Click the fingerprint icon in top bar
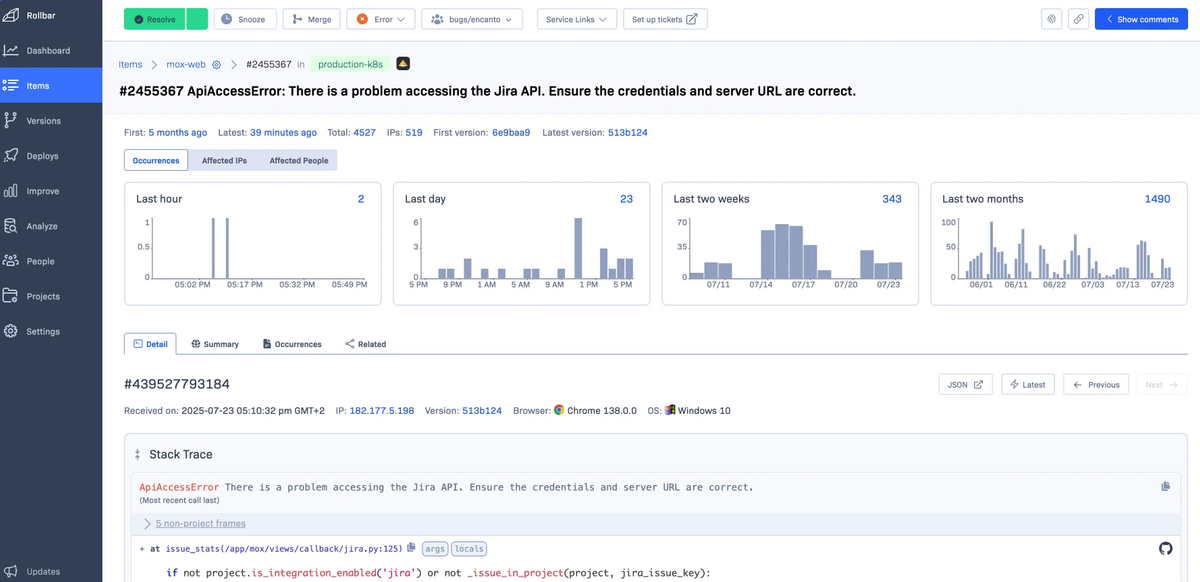Screen dimensions: 1200x582 pos(1050,19)
